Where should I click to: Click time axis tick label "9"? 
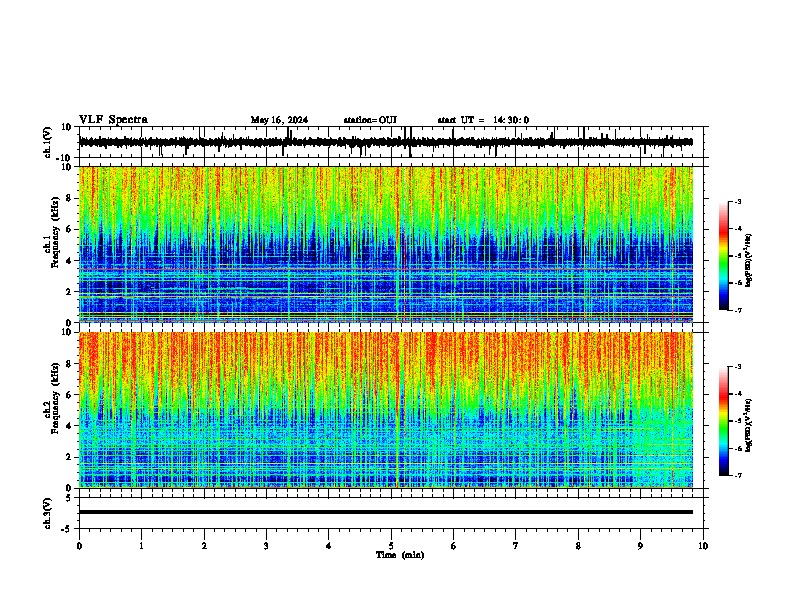click(x=640, y=546)
